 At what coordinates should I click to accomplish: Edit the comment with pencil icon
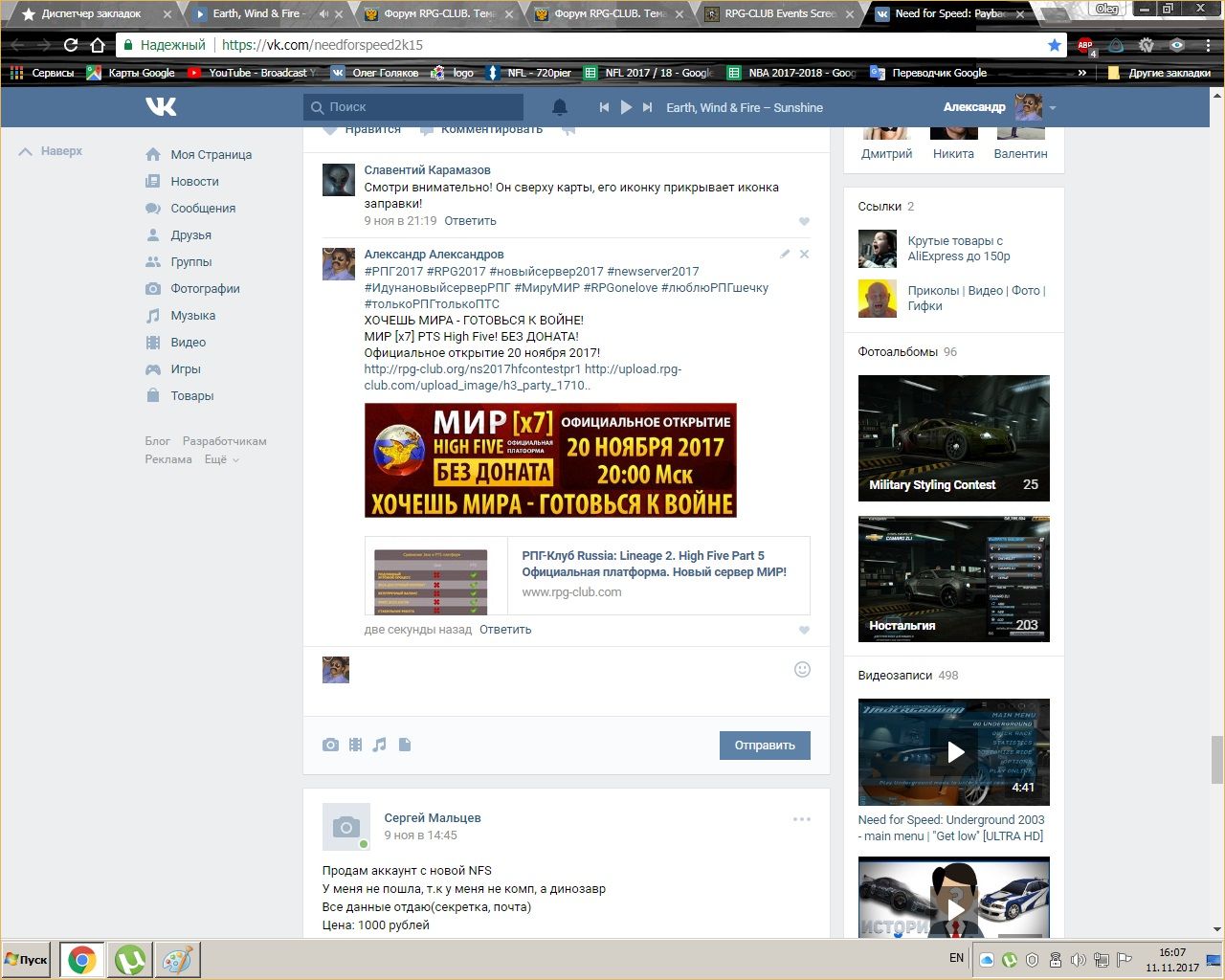[785, 255]
